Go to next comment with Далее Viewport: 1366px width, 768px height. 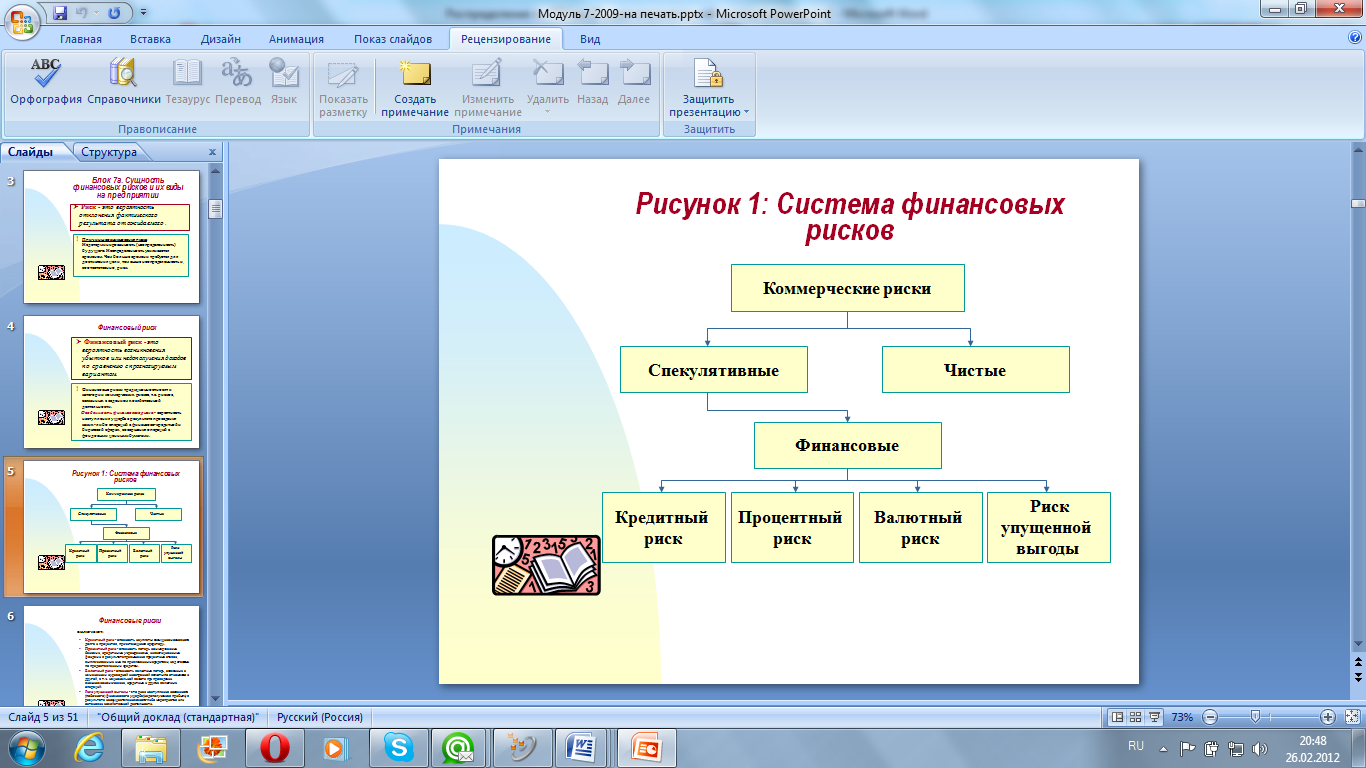point(633,82)
